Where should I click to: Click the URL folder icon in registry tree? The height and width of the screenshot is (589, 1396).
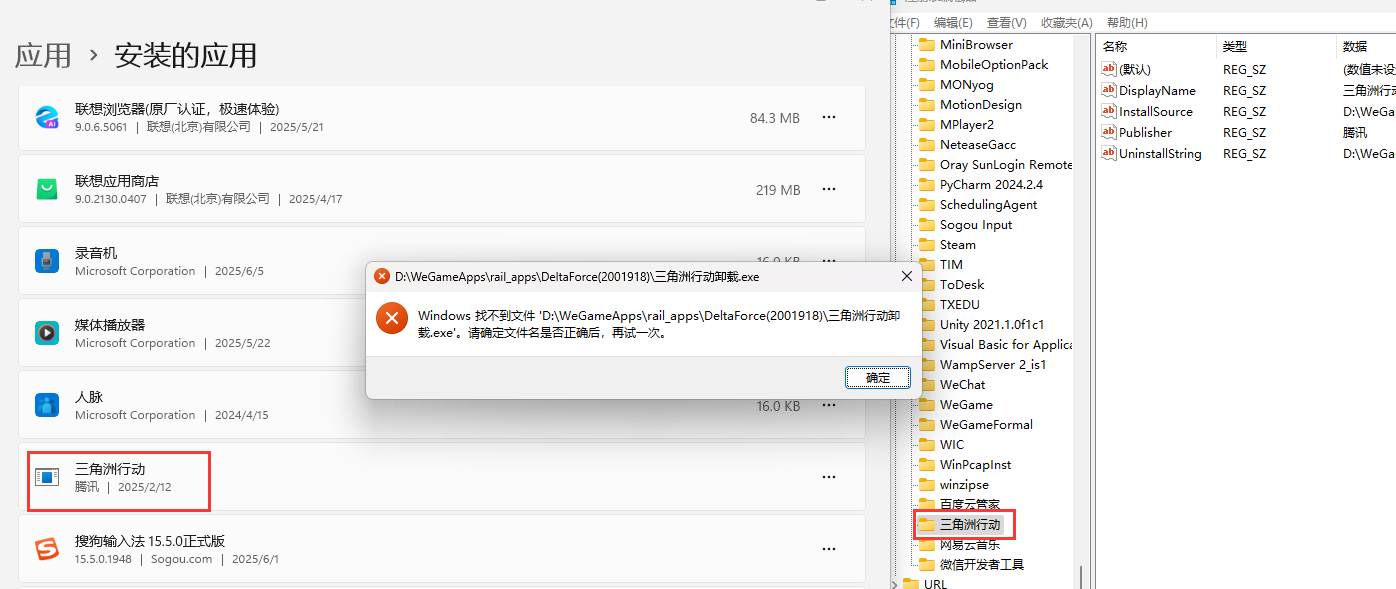tap(911, 584)
